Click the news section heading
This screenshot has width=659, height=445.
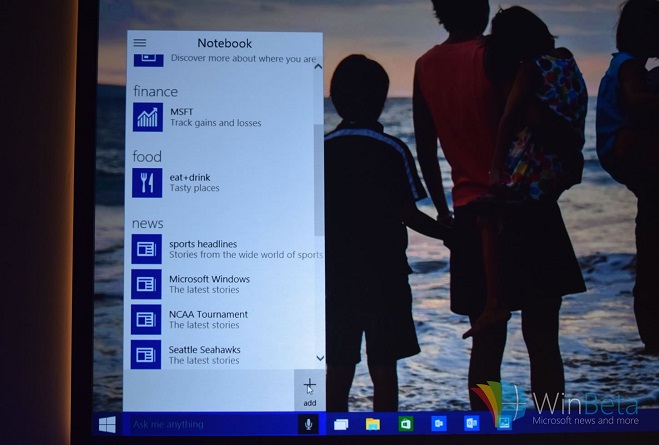(148, 223)
